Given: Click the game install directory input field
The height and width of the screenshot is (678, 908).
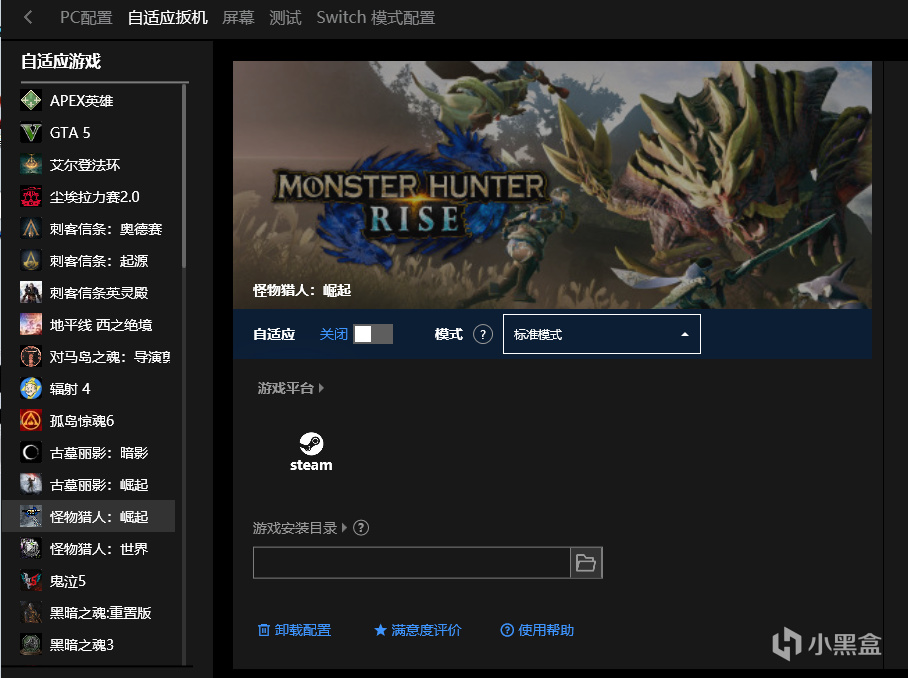Looking at the screenshot, I should 412,563.
